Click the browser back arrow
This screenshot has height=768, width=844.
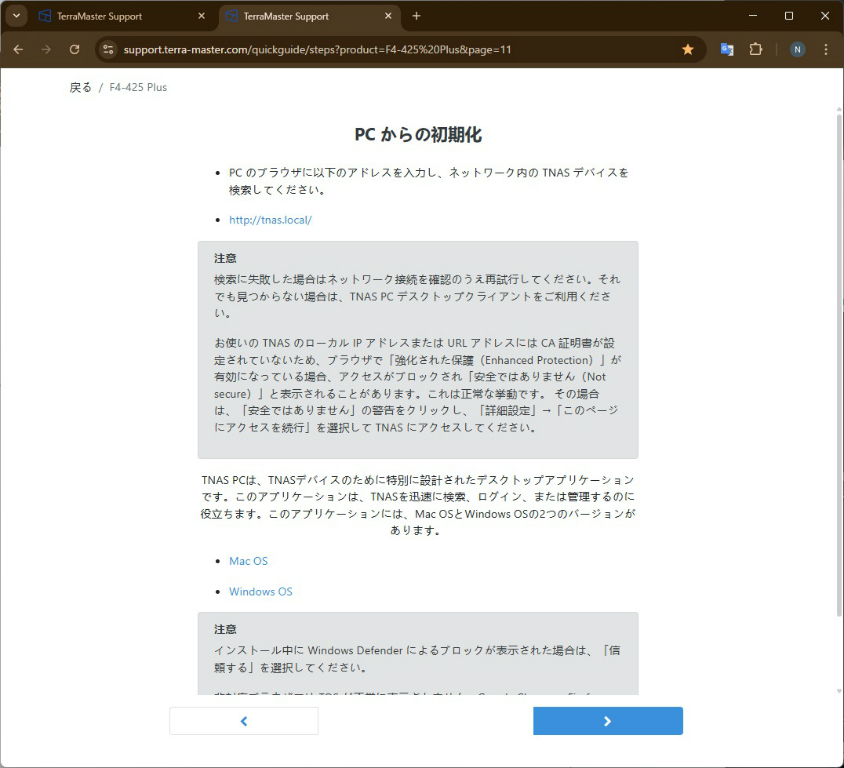point(18,49)
